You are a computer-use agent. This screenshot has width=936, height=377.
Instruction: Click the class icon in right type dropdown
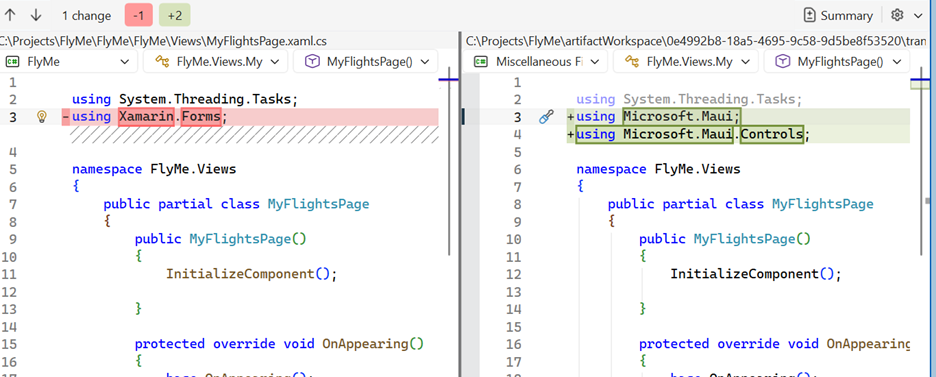tap(632, 61)
